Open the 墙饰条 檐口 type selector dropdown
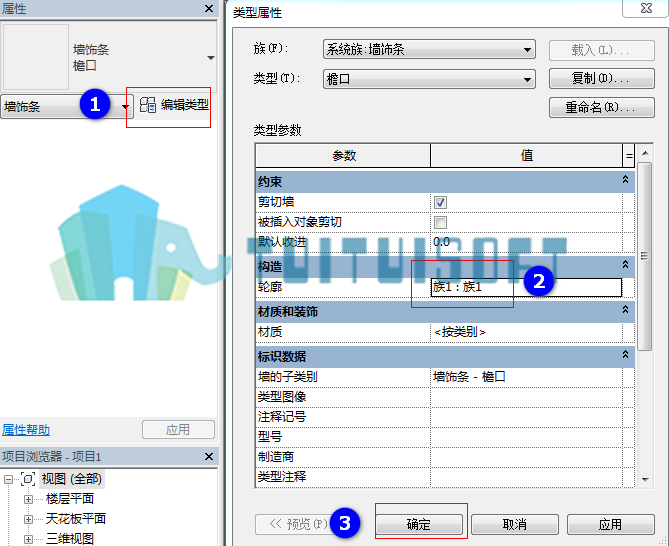Image resolution: width=669 pixels, height=546 pixels. point(211,58)
